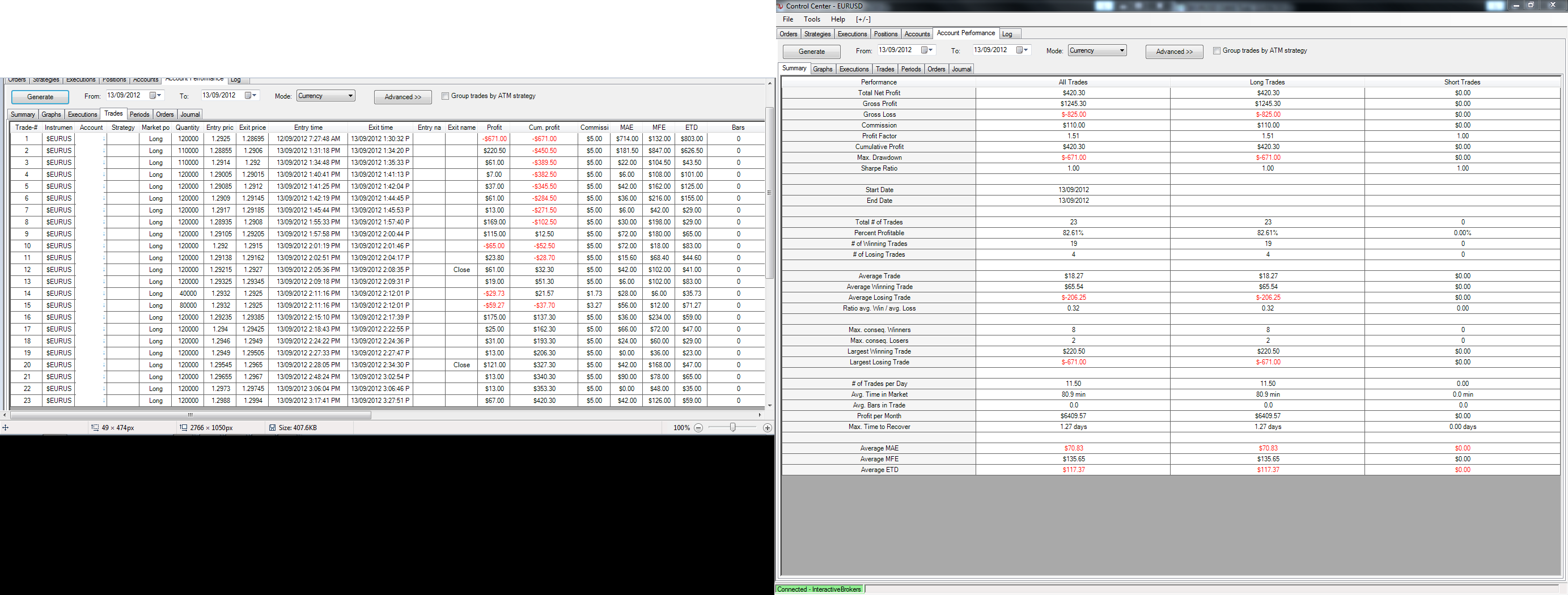Sort trades by the Entry time column header

(308, 127)
